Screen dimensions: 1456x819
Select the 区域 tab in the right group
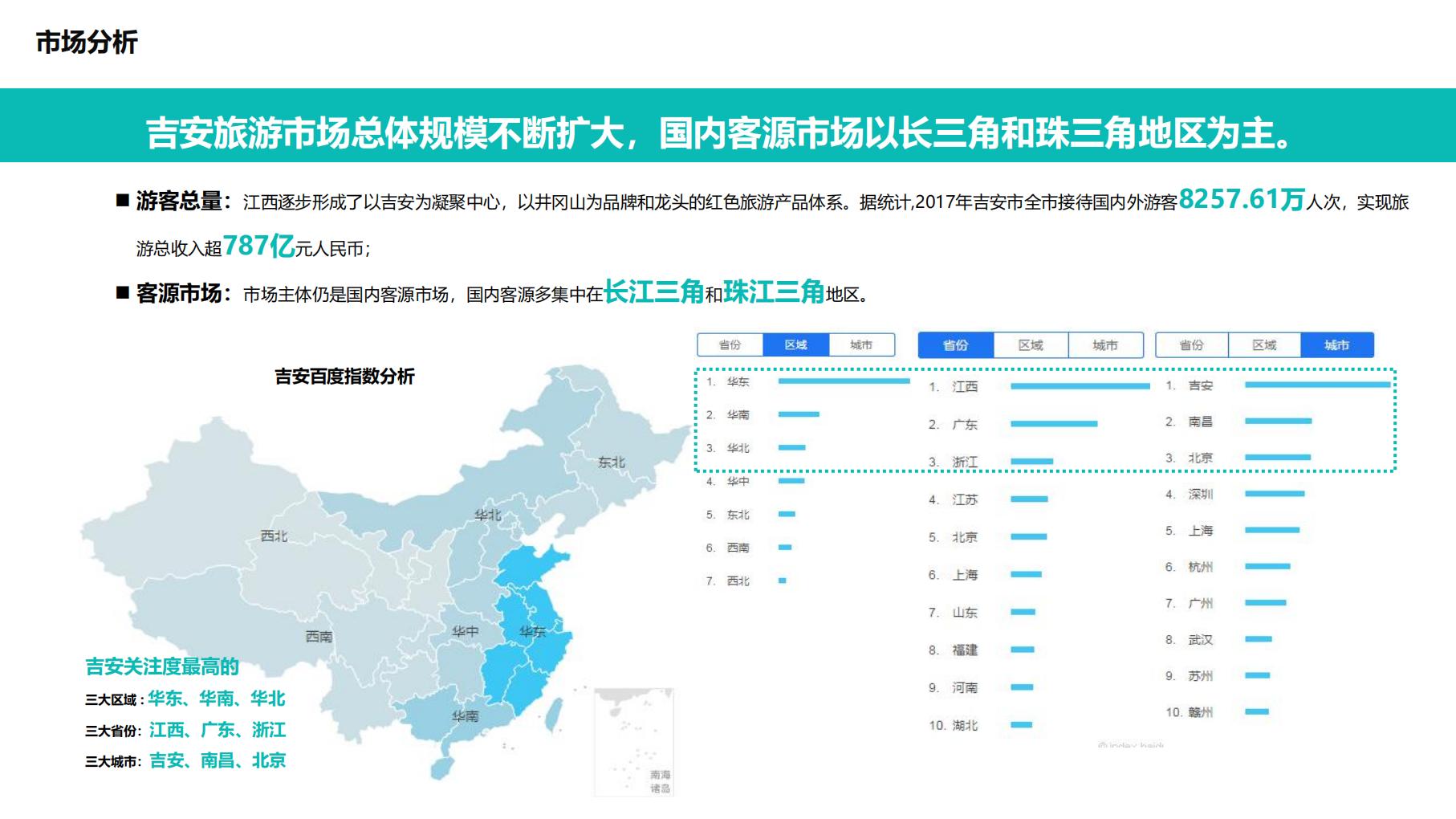1264,344
